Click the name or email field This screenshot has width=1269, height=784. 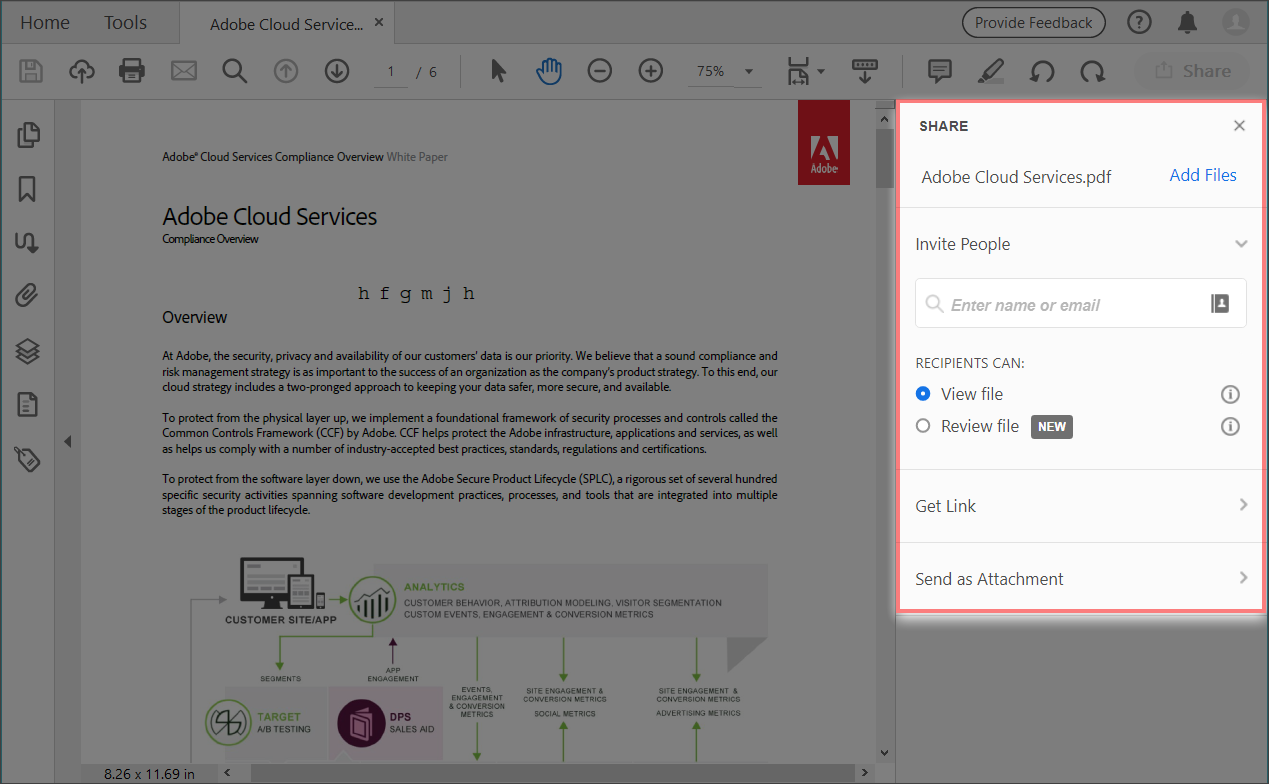pyautogui.click(x=1081, y=303)
